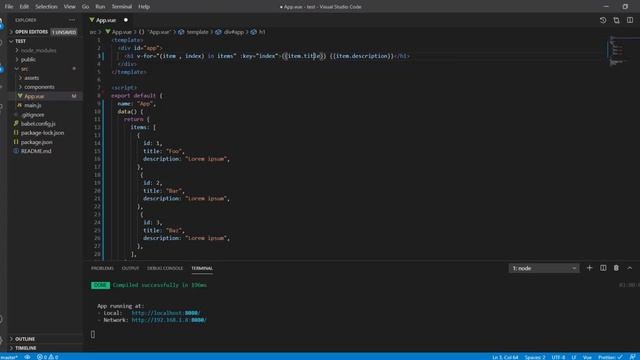Split the terminal
640x360 pixels.
(x=603, y=268)
